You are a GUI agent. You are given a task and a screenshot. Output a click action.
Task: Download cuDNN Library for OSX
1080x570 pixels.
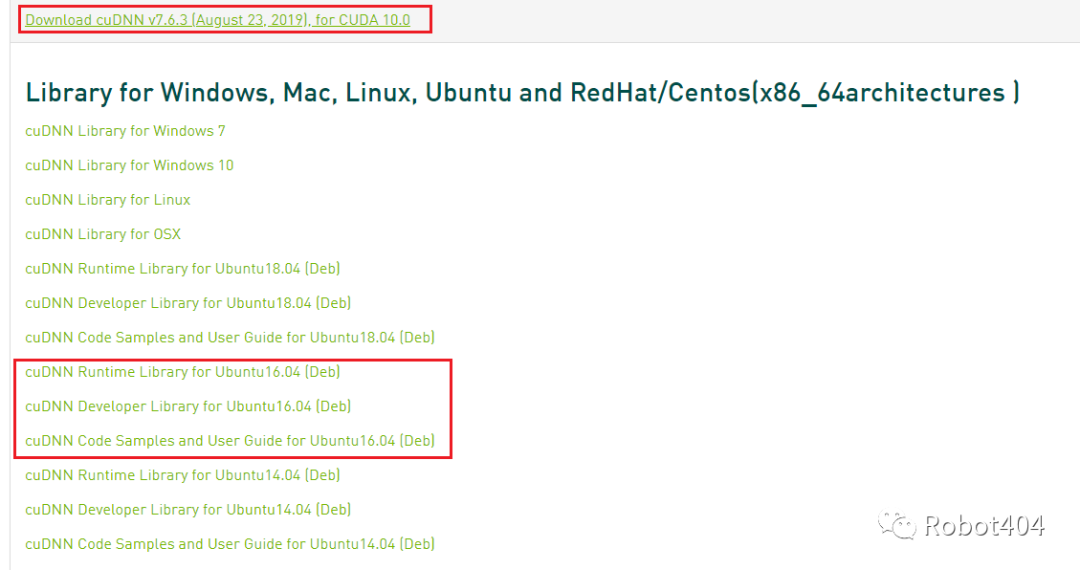[103, 234]
